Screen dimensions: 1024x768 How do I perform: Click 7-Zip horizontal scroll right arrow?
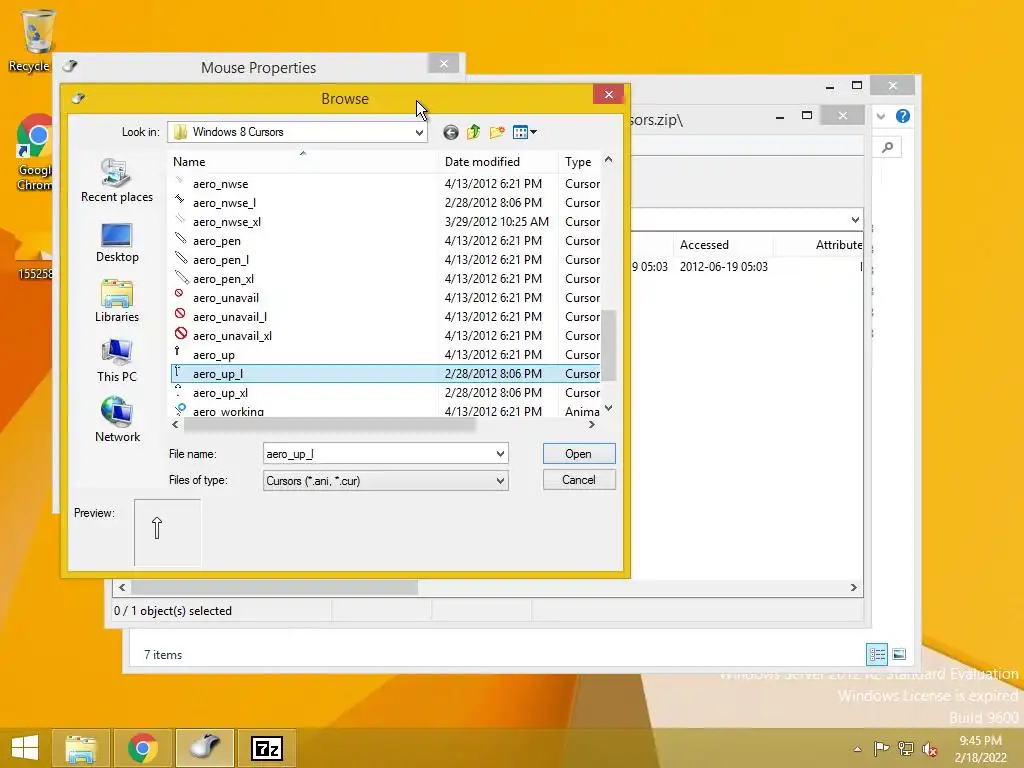point(854,588)
